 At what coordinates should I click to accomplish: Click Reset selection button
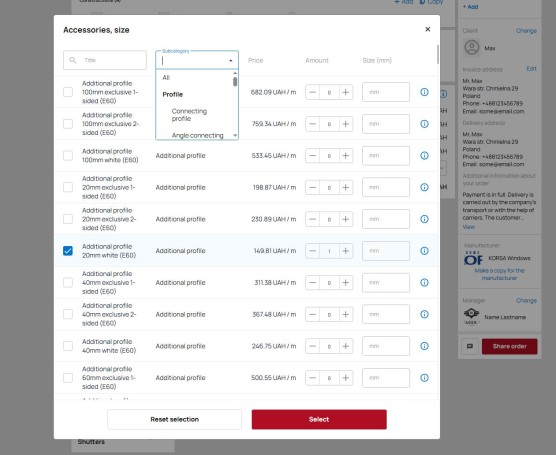click(x=174, y=420)
